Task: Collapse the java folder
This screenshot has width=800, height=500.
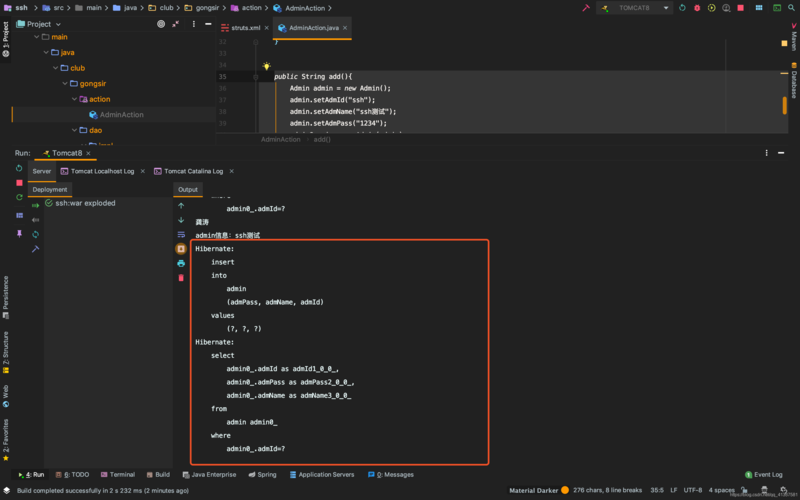Action: (x=46, y=53)
